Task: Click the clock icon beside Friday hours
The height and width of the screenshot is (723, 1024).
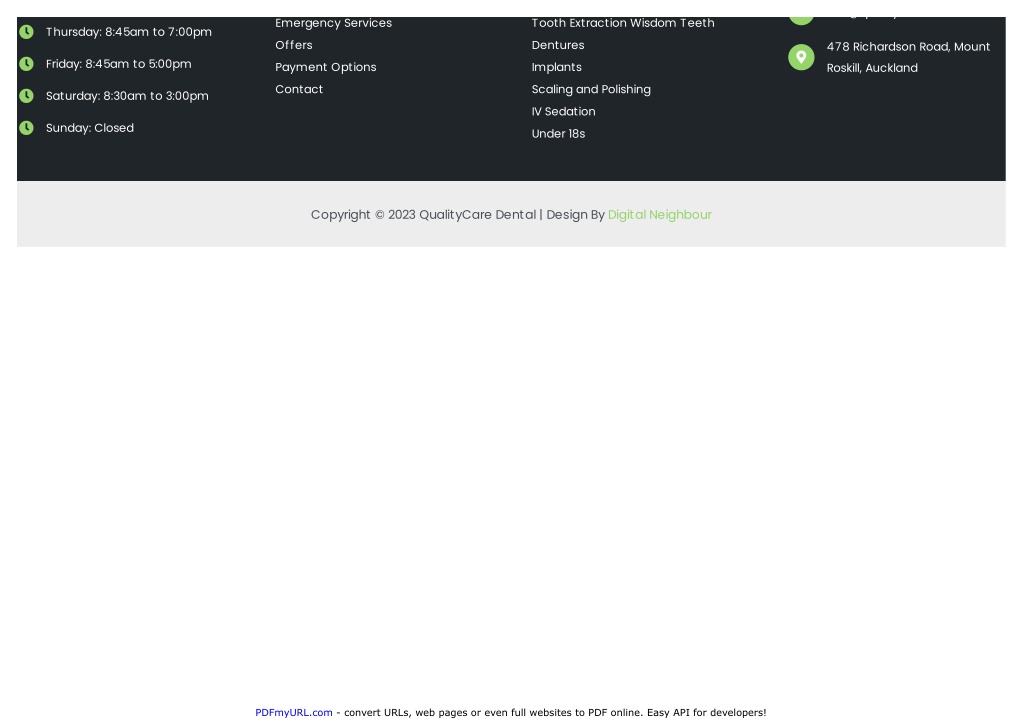Action: click(26, 64)
